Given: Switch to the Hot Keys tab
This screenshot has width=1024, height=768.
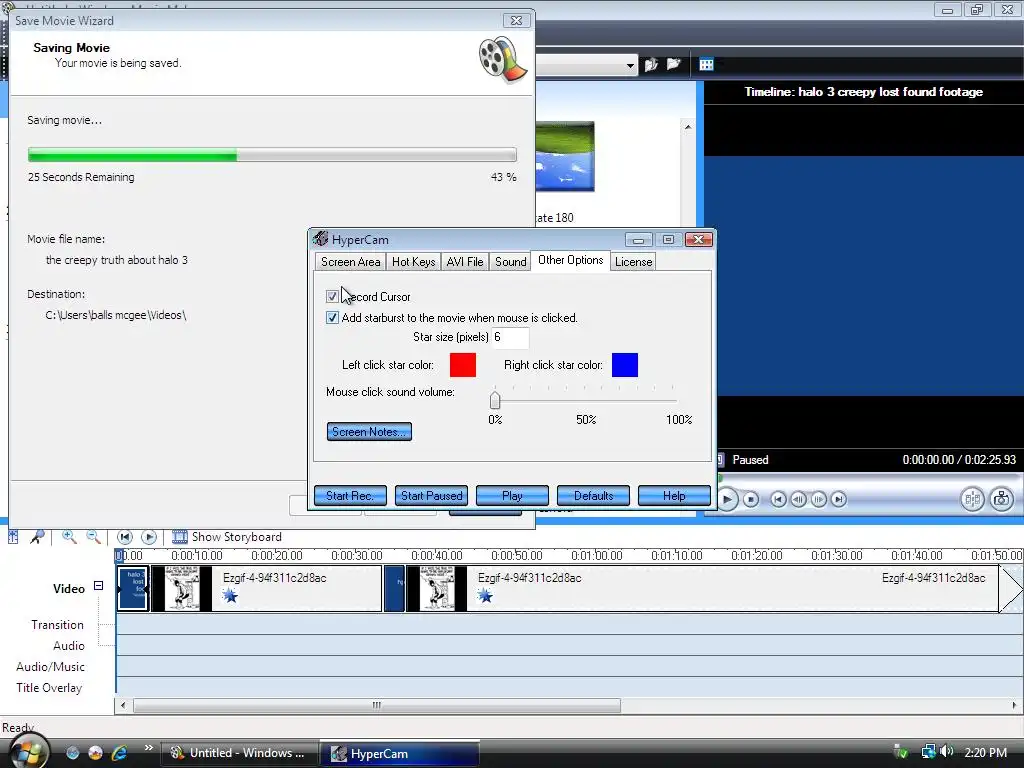Looking at the screenshot, I should click(413, 262).
